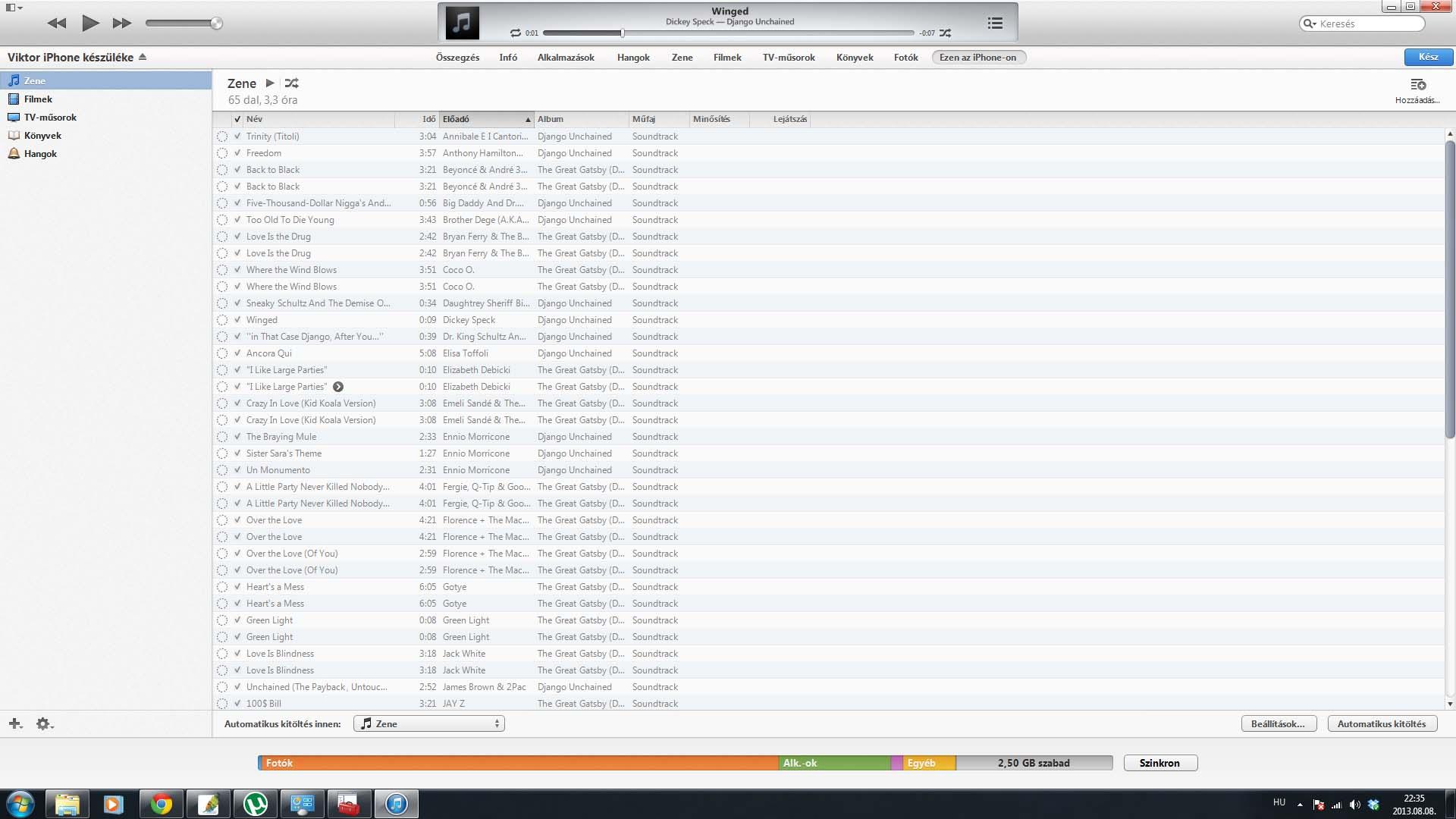Uncheck The Braying Mule checkbox
The width and height of the screenshot is (1456, 819).
click(x=237, y=437)
